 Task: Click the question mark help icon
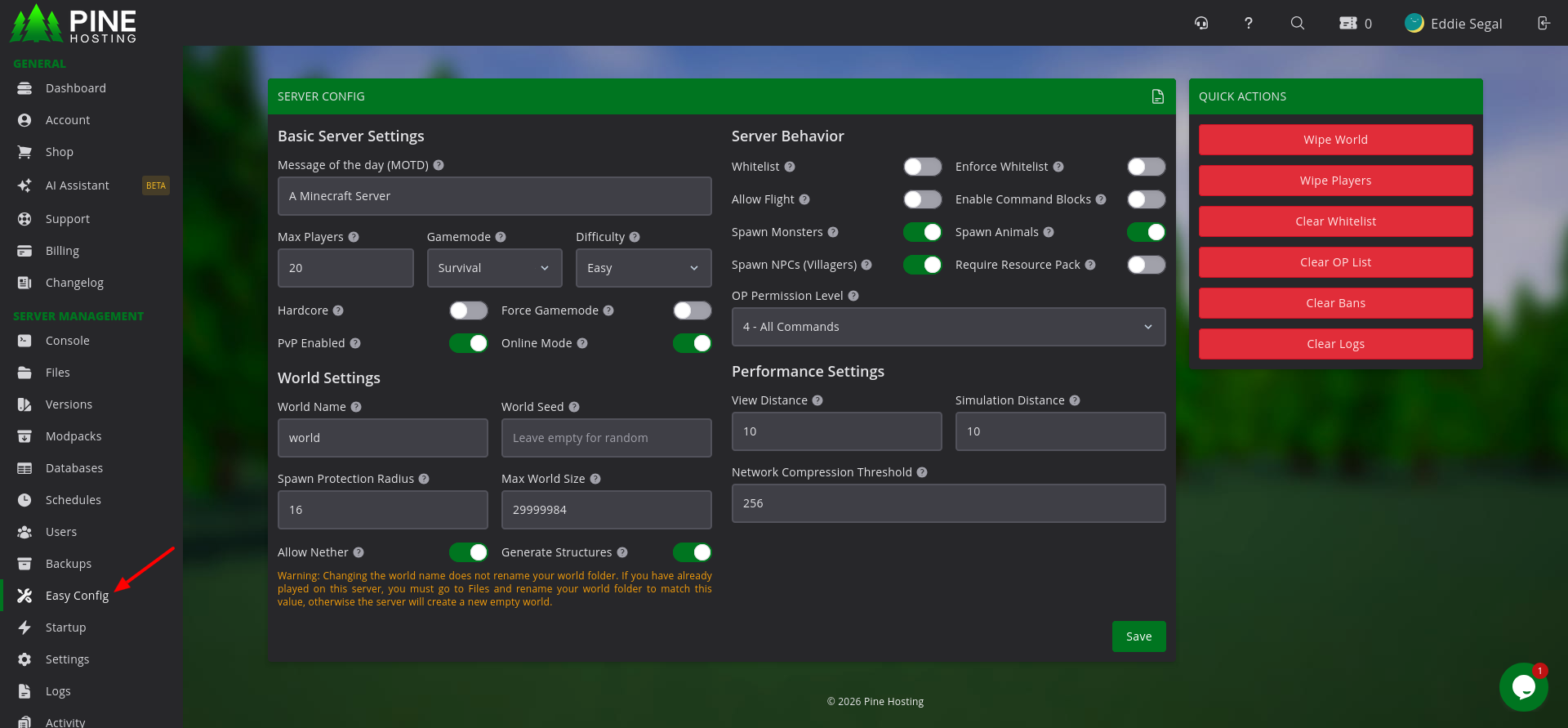click(x=1248, y=23)
